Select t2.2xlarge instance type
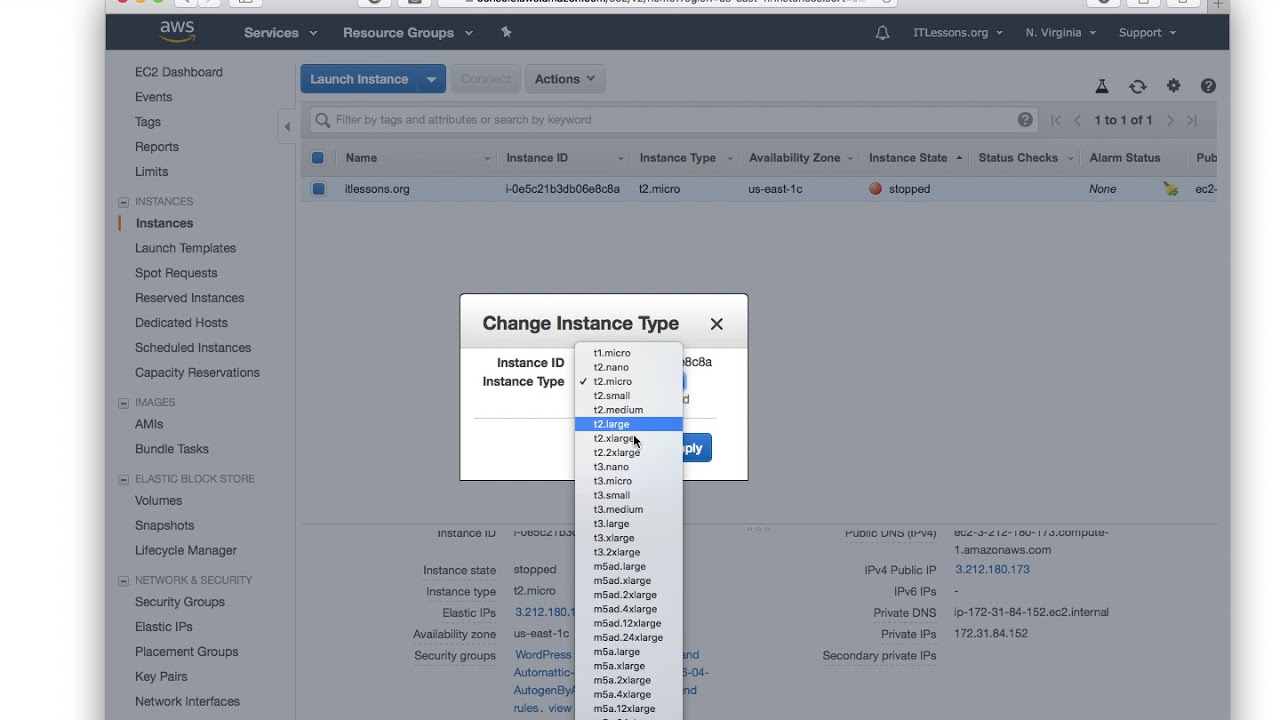Viewport: 1280px width, 720px height. 628,452
